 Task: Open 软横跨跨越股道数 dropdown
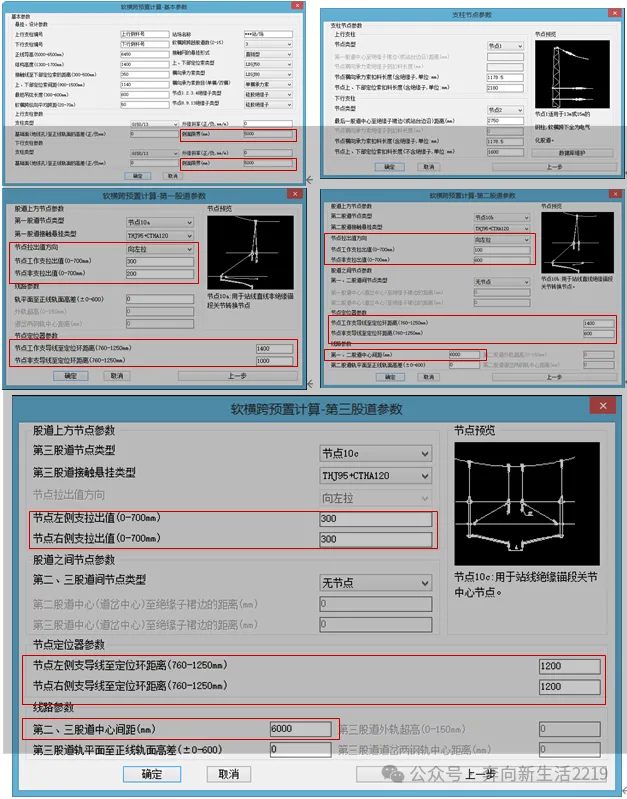click(x=268, y=44)
